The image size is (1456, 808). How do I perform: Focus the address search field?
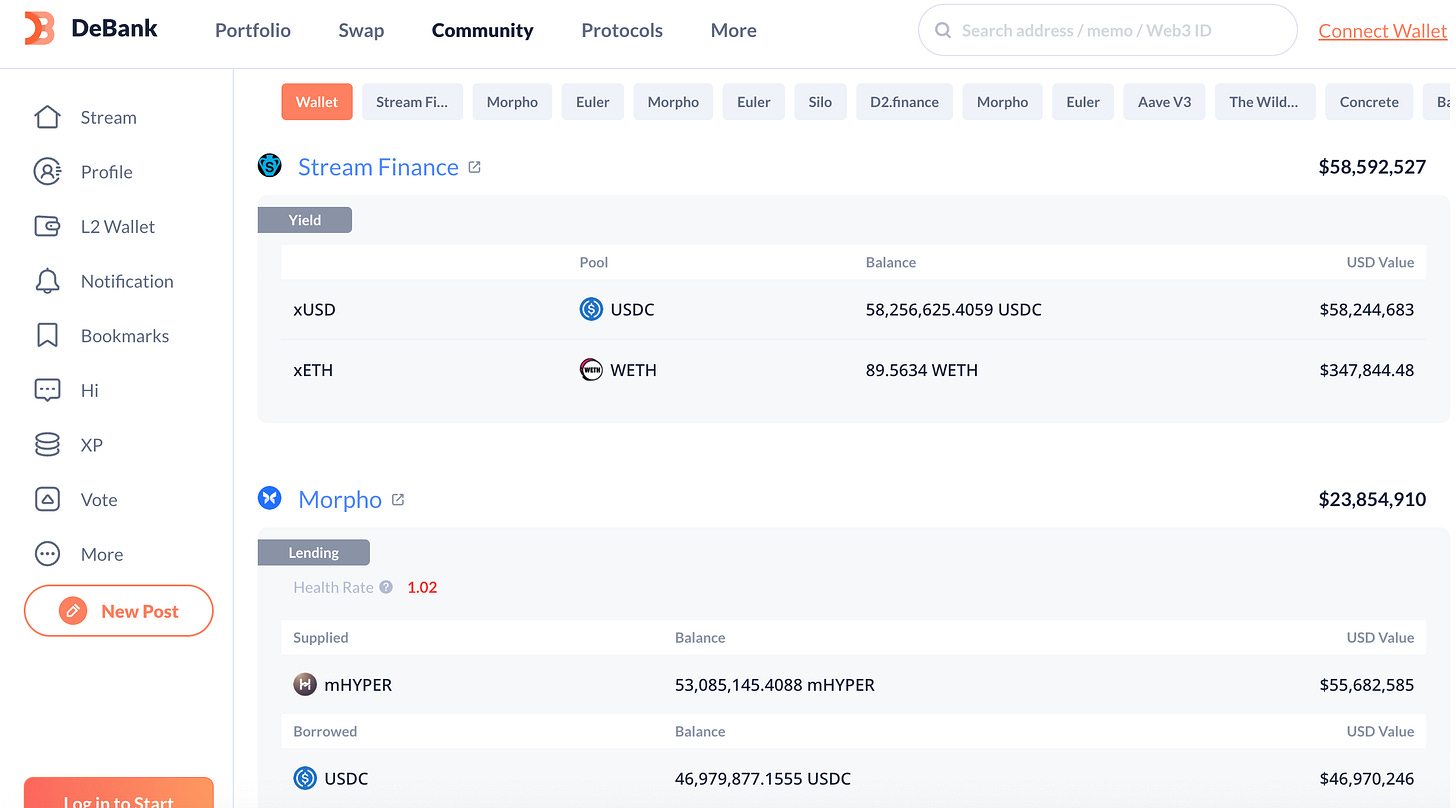[1108, 30]
